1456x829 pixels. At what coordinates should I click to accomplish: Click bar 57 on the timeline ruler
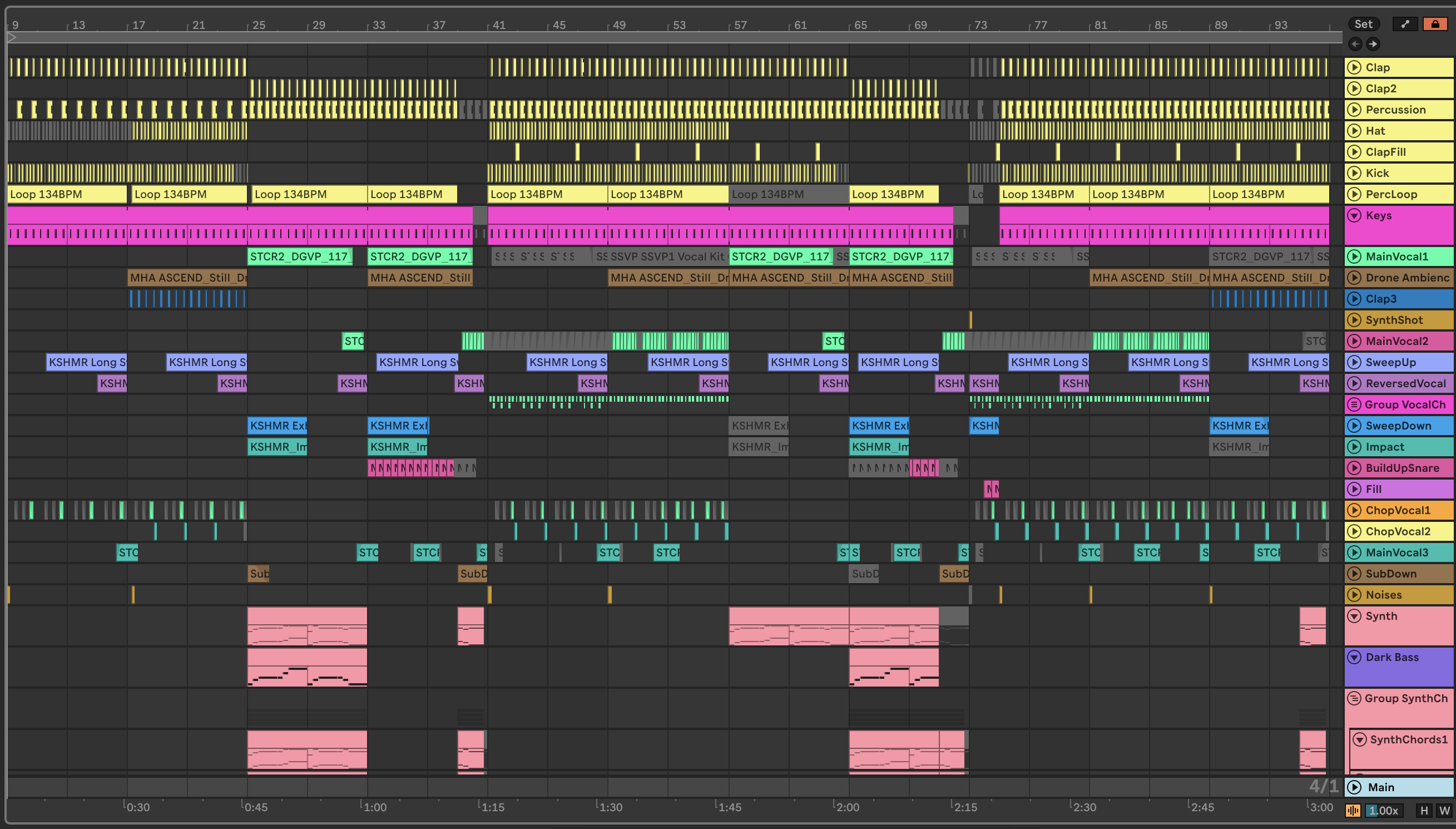(740, 25)
